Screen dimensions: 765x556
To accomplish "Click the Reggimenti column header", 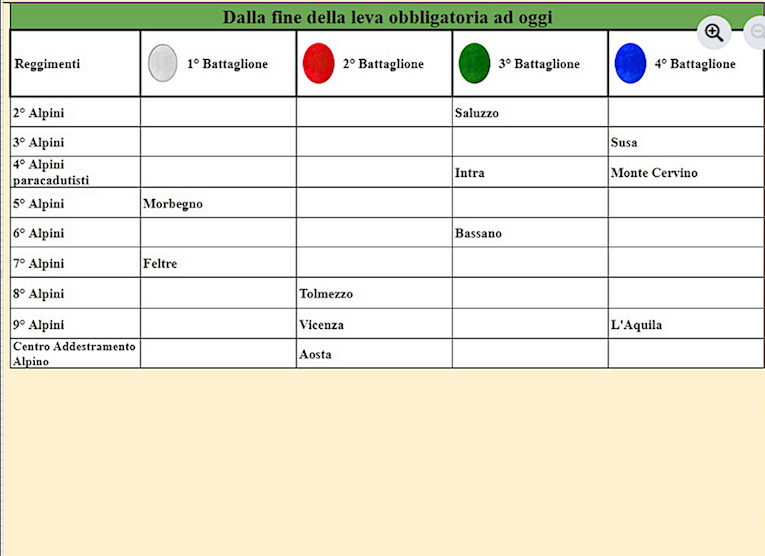I will click(x=47, y=64).
